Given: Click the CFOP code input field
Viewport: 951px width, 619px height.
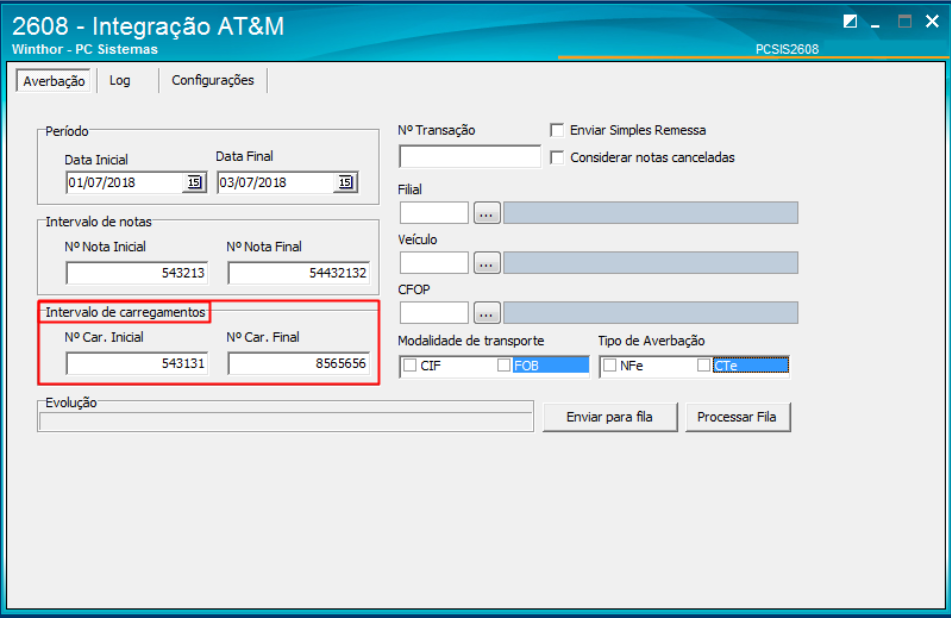Looking at the screenshot, I should pos(434,313).
